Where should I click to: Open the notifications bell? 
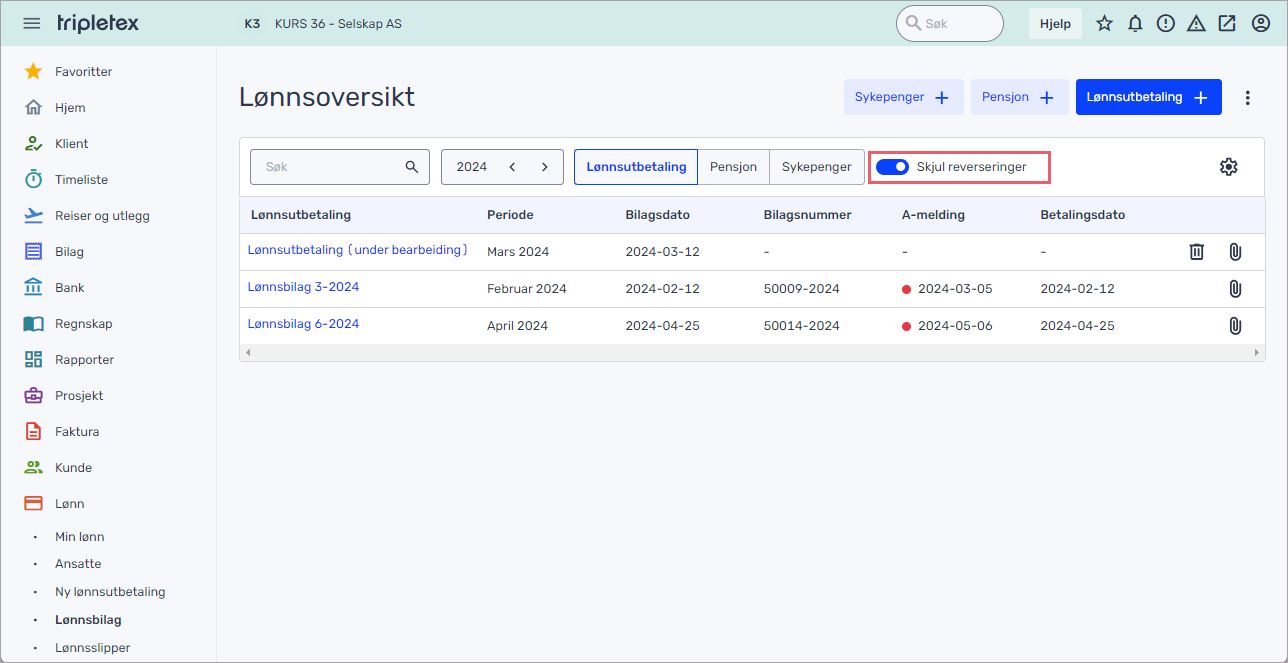(1135, 23)
